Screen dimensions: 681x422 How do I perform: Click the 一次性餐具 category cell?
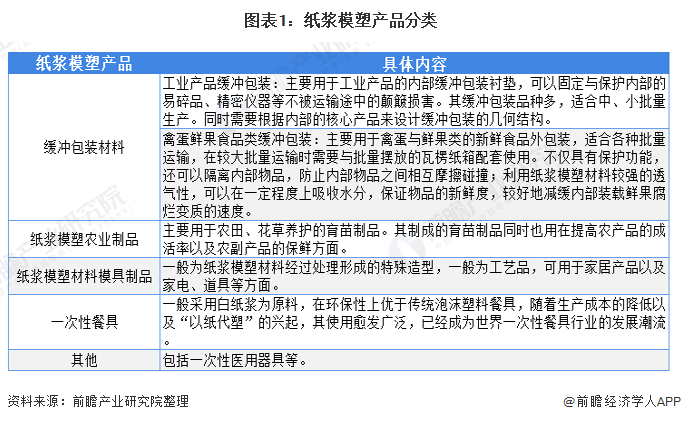pyautogui.click(x=84, y=322)
